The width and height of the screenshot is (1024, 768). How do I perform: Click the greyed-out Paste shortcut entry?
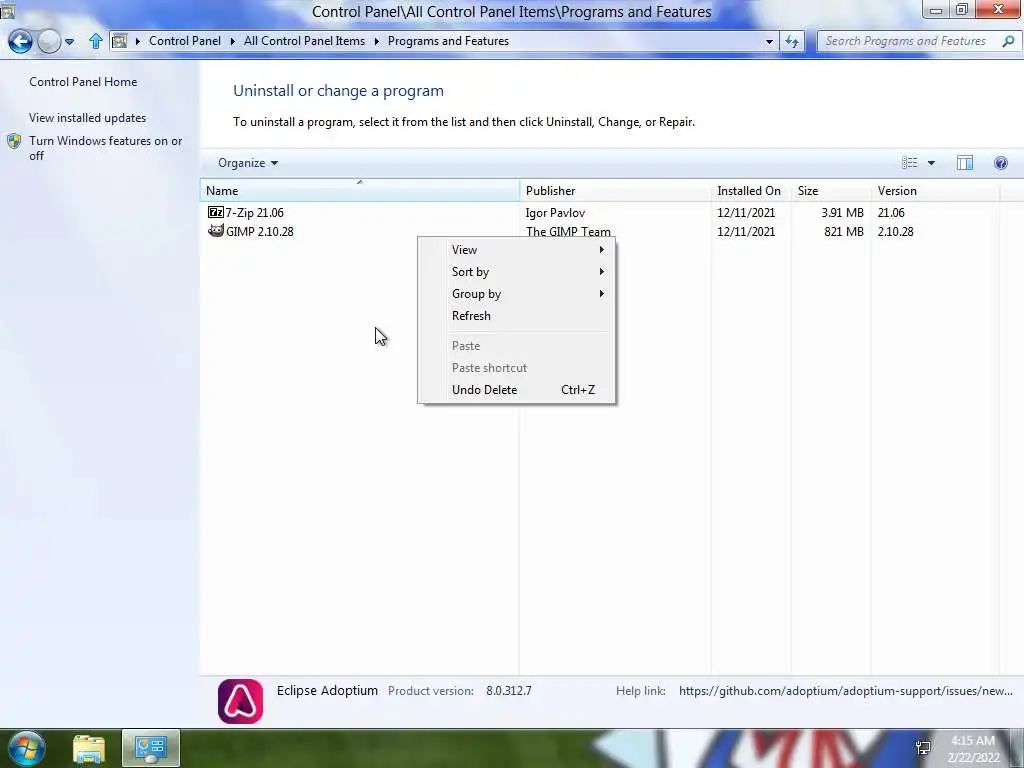516,368
